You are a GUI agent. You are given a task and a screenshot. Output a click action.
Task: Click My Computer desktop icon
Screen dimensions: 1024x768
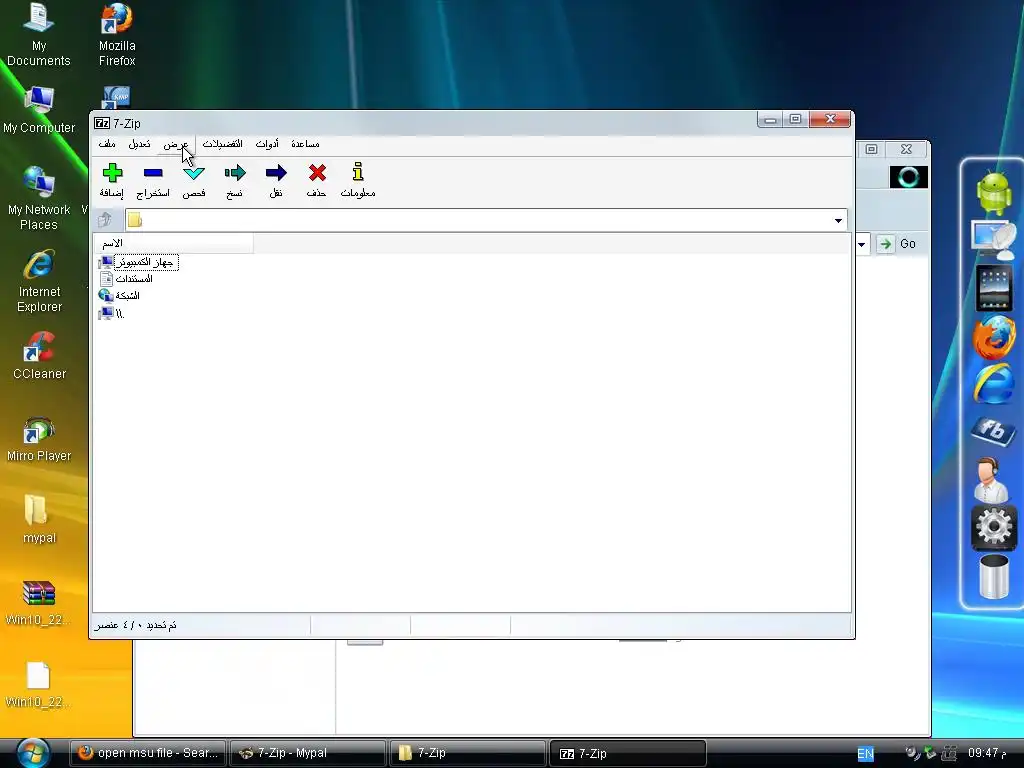tap(39, 110)
